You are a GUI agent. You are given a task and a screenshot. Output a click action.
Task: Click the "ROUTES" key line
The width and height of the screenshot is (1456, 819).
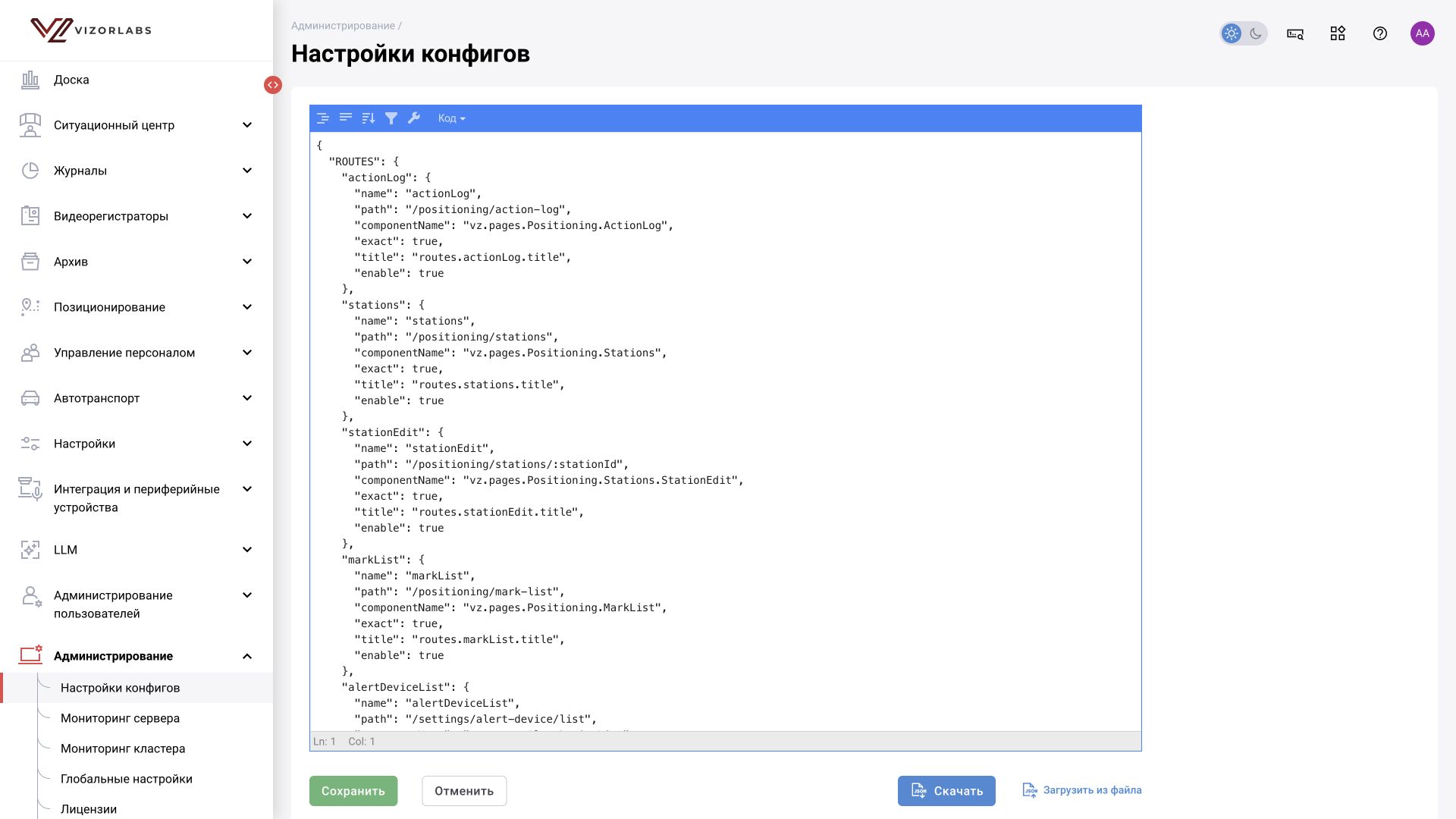tap(364, 162)
